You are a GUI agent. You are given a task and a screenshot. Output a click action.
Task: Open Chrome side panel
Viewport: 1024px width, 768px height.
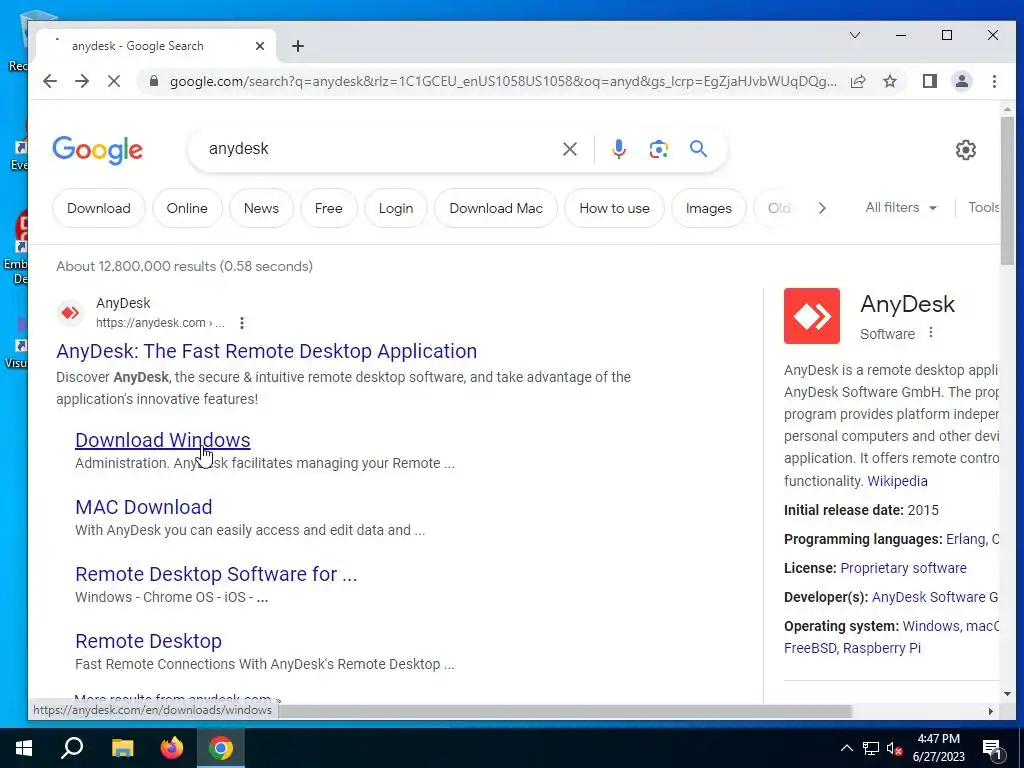(930, 81)
